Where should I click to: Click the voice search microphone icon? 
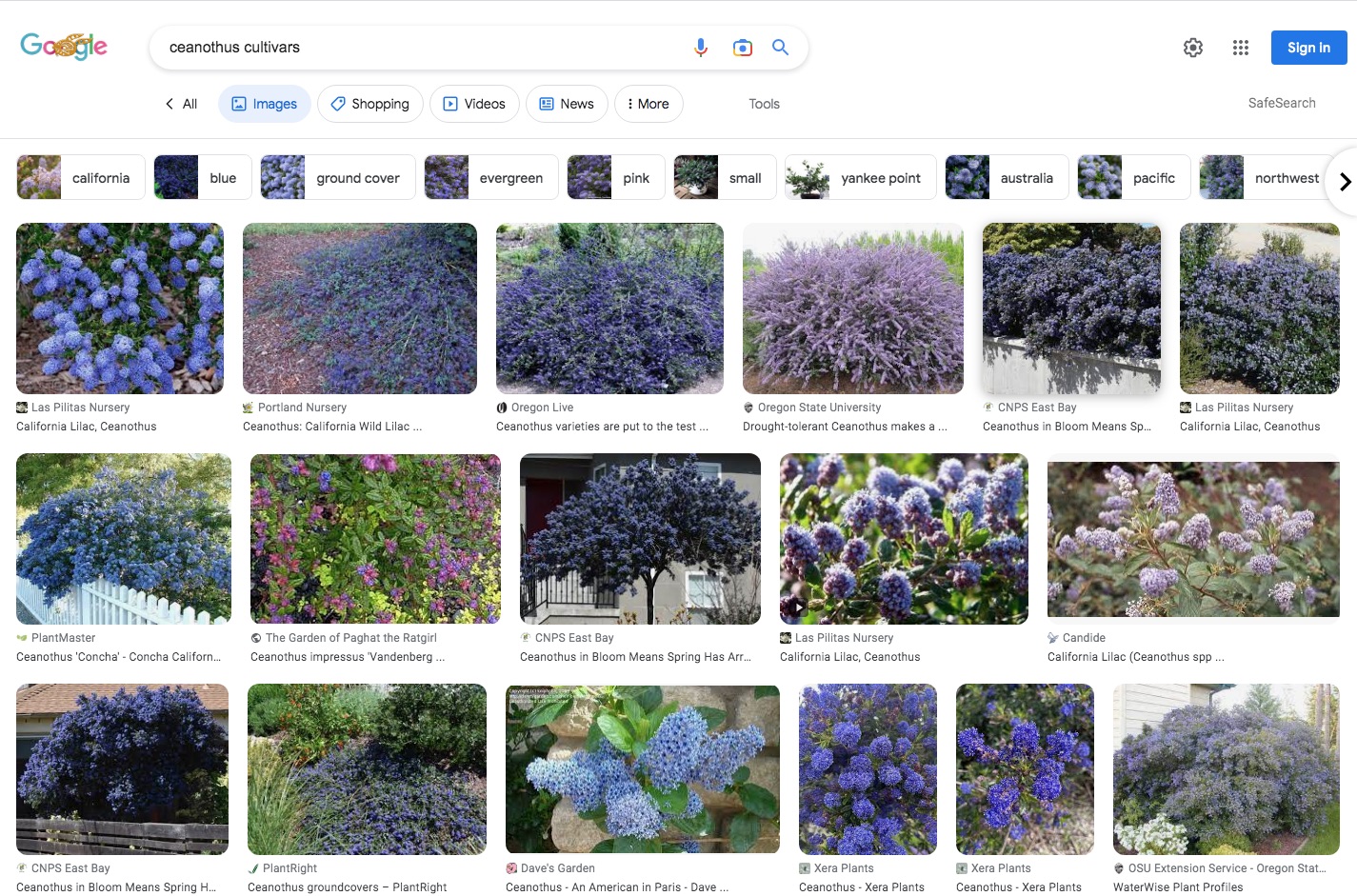coord(701,48)
